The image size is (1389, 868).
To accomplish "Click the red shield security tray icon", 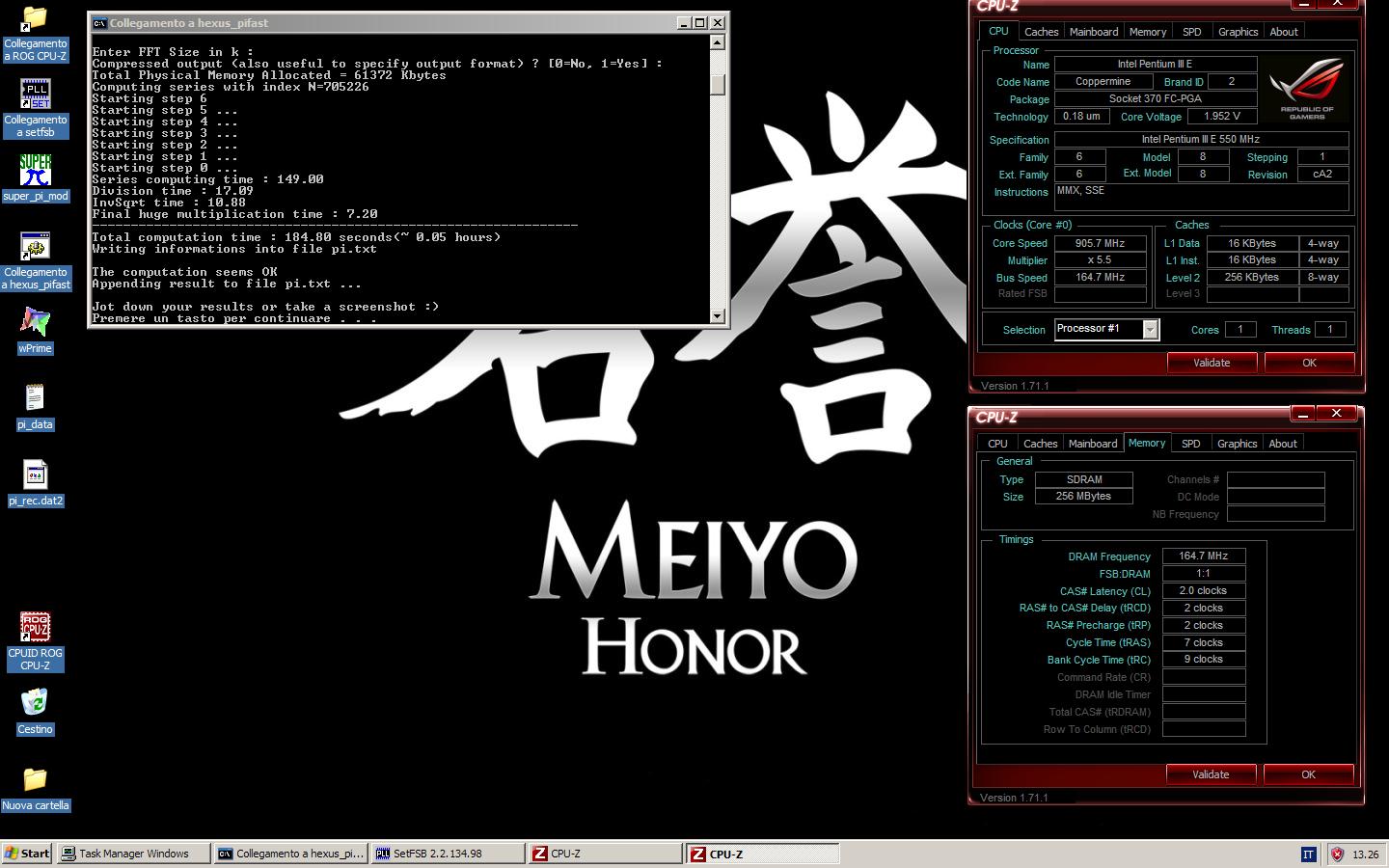I will coord(1337,854).
